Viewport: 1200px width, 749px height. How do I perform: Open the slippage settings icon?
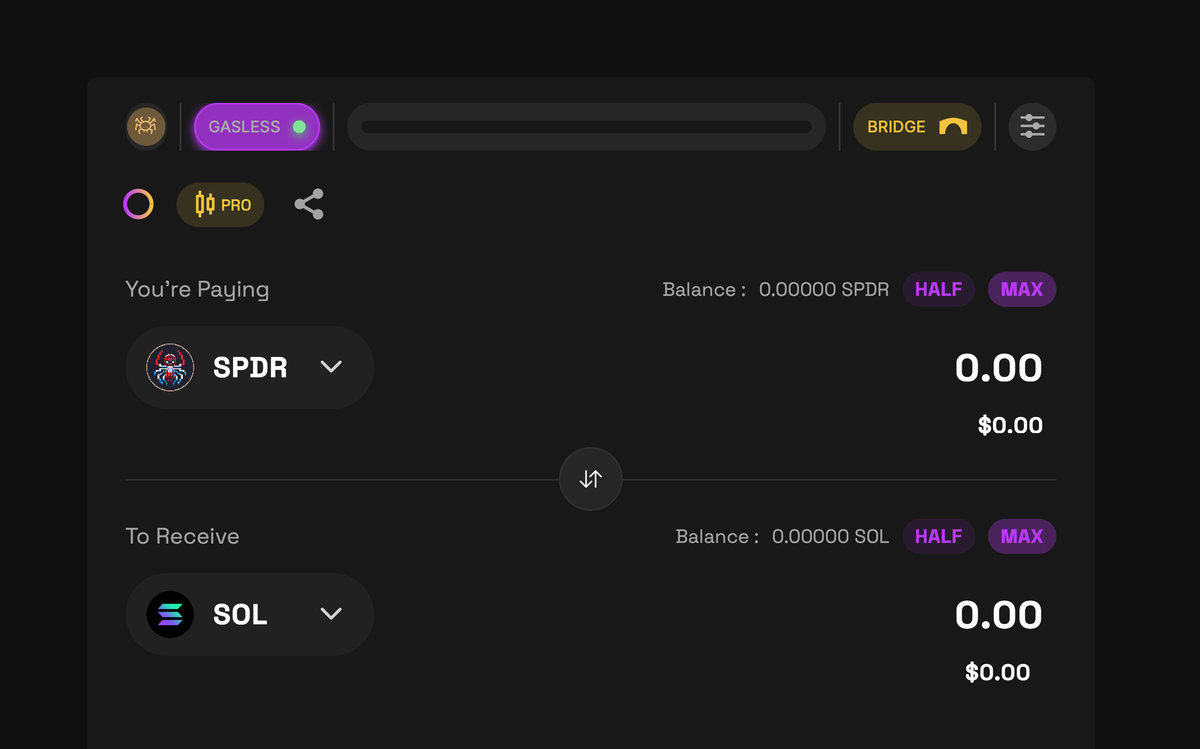click(x=1032, y=127)
